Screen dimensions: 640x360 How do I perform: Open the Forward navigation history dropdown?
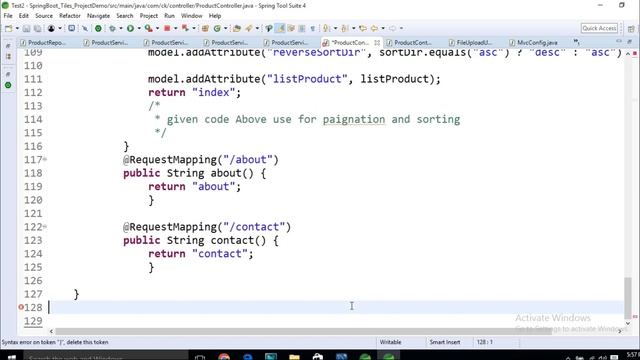click(401, 28)
